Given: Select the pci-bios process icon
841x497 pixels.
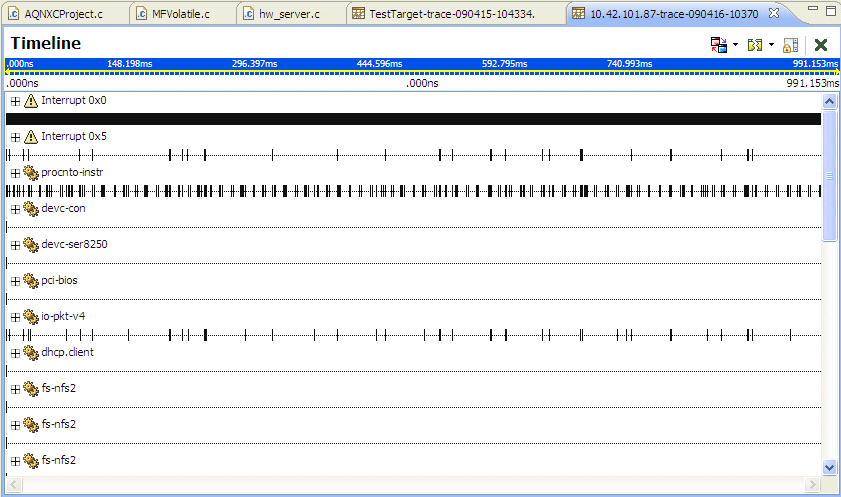Looking at the screenshot, I should click(31, 281).
